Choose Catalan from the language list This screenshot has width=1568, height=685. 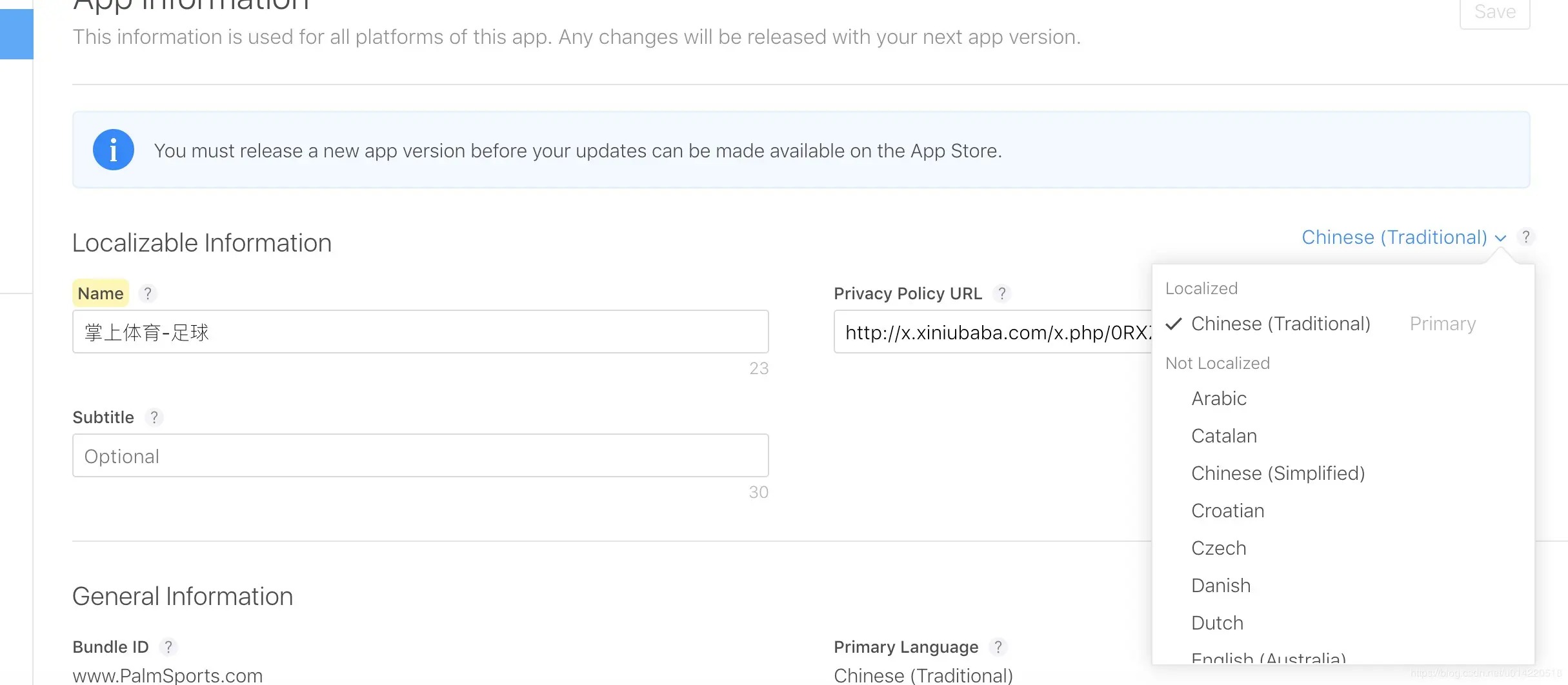coord(1224,436)
